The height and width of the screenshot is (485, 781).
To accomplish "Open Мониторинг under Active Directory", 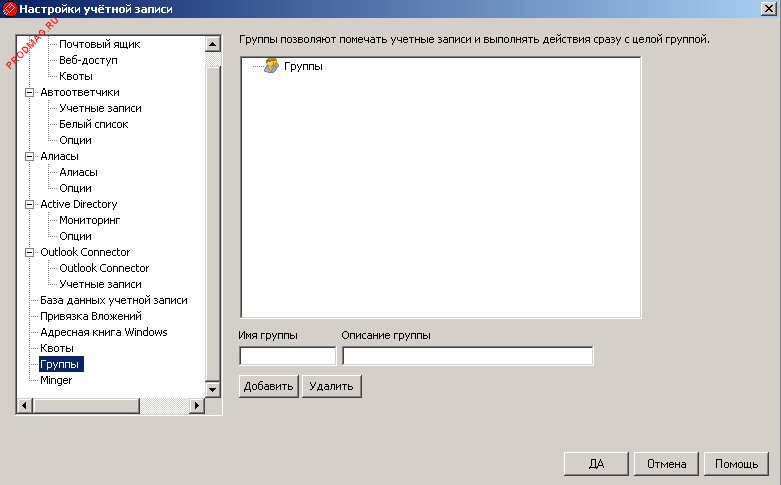I will coord(89,220).
